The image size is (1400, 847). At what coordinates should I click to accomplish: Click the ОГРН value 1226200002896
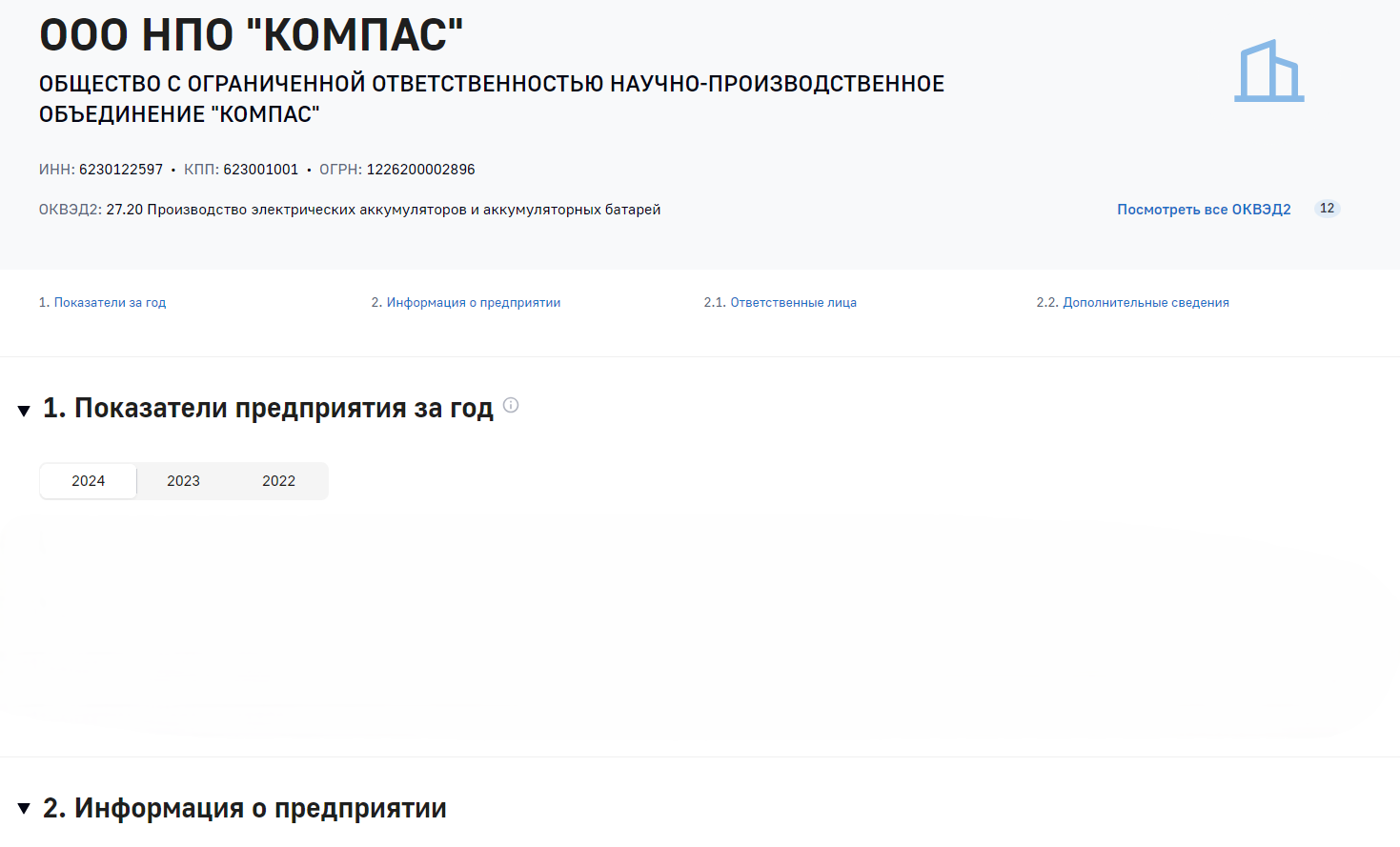click(421, 170)
